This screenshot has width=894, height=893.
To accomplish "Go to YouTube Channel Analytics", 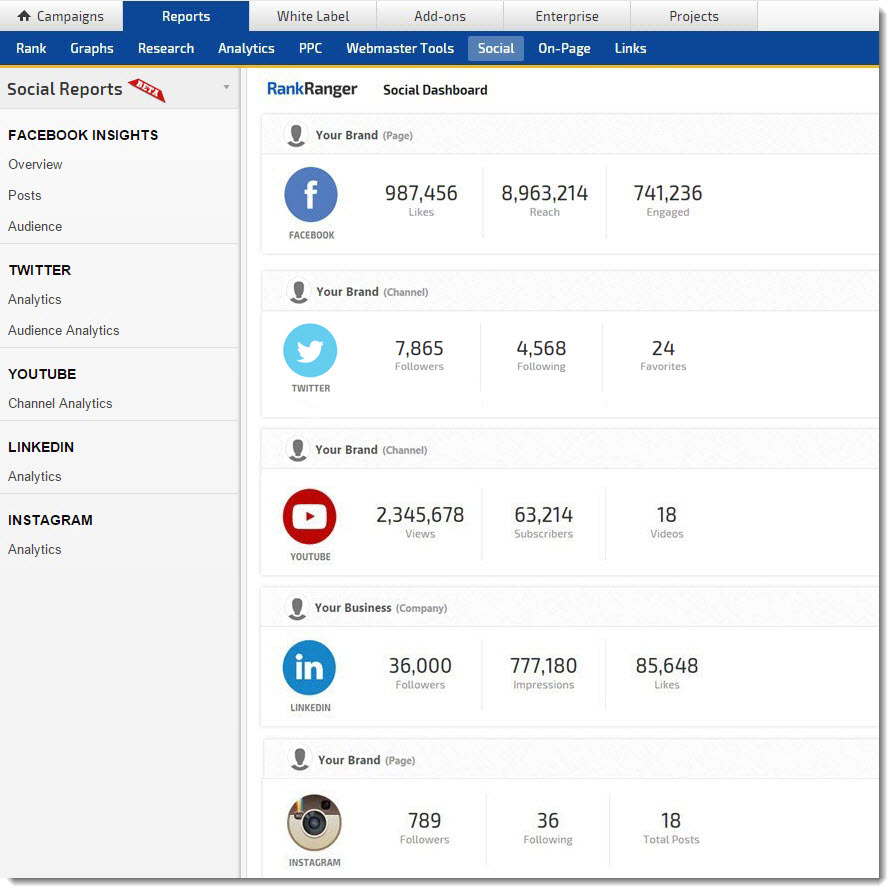I will (60, 403).
